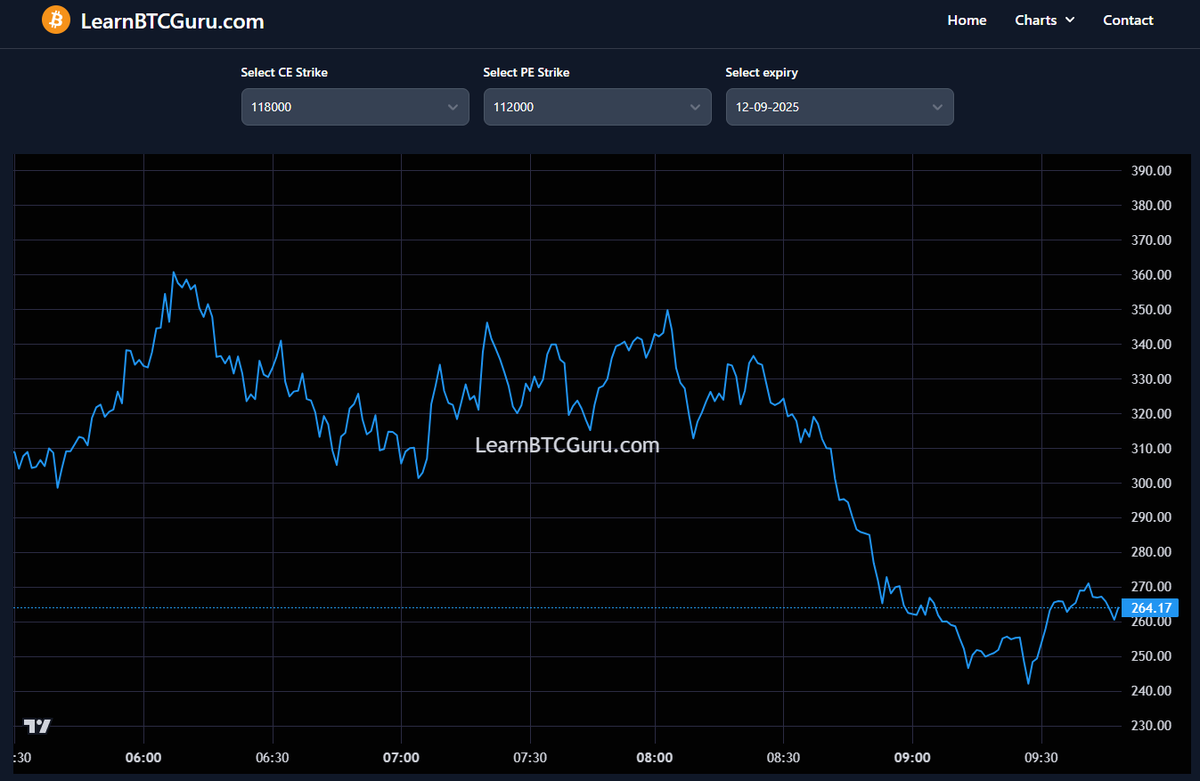The width and height of the screenshot is (1200, 781).
Task: Open the Home menu item
Action: (x=966, y=20)
